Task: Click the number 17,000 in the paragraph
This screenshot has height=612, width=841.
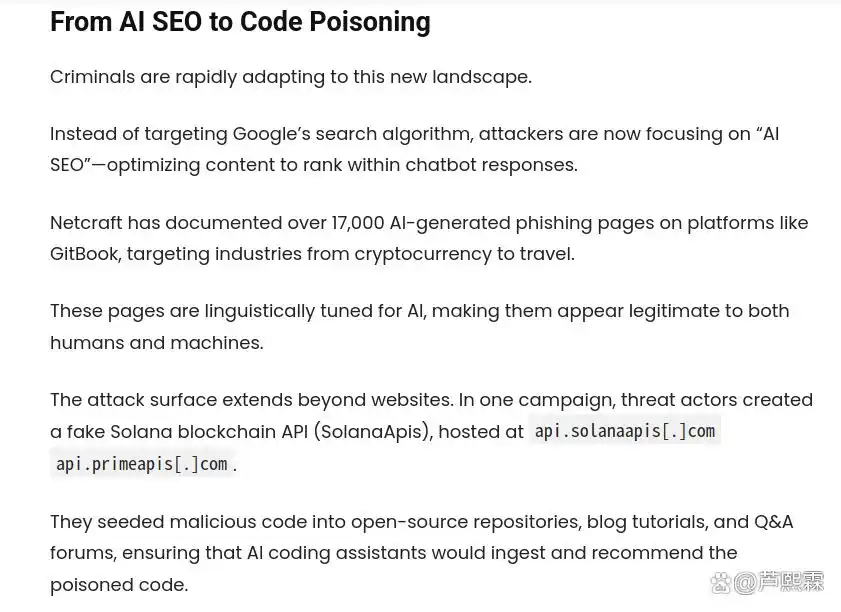Action: [x=357, y=223]
